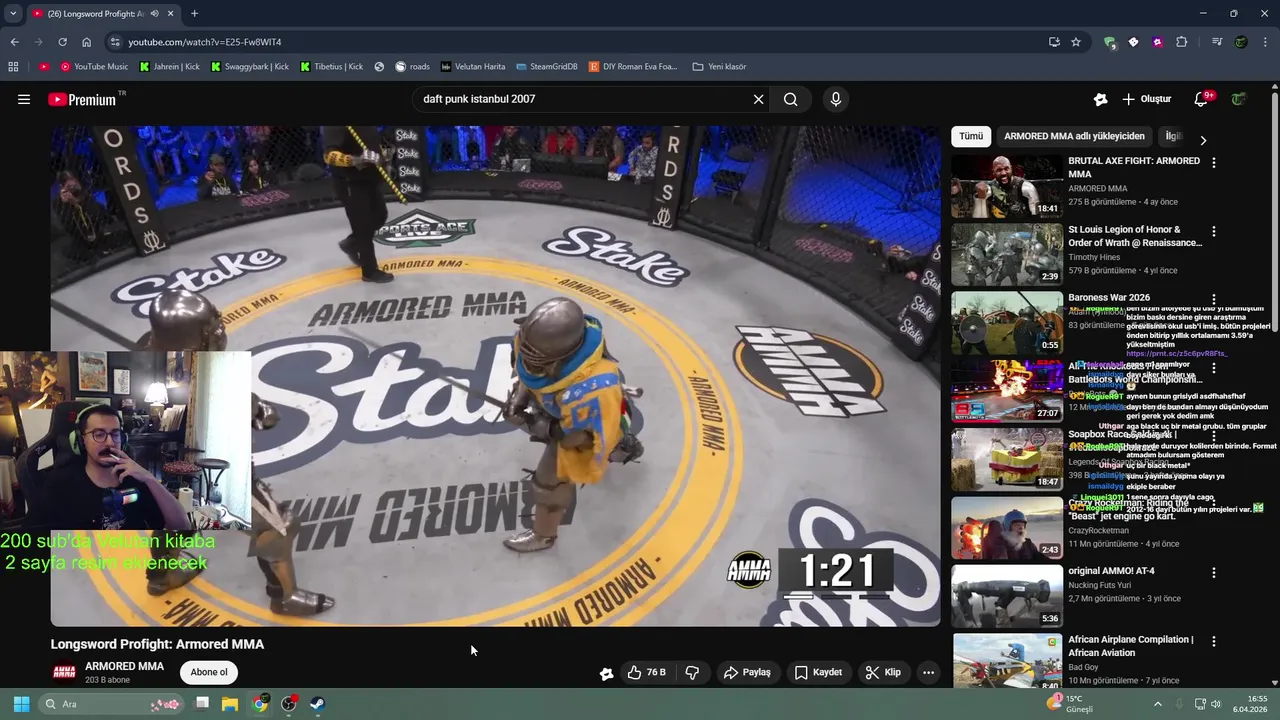Open the YouTube Music bookmark
The width and height of the screenshot is (1280, 720).
[94, 67]
